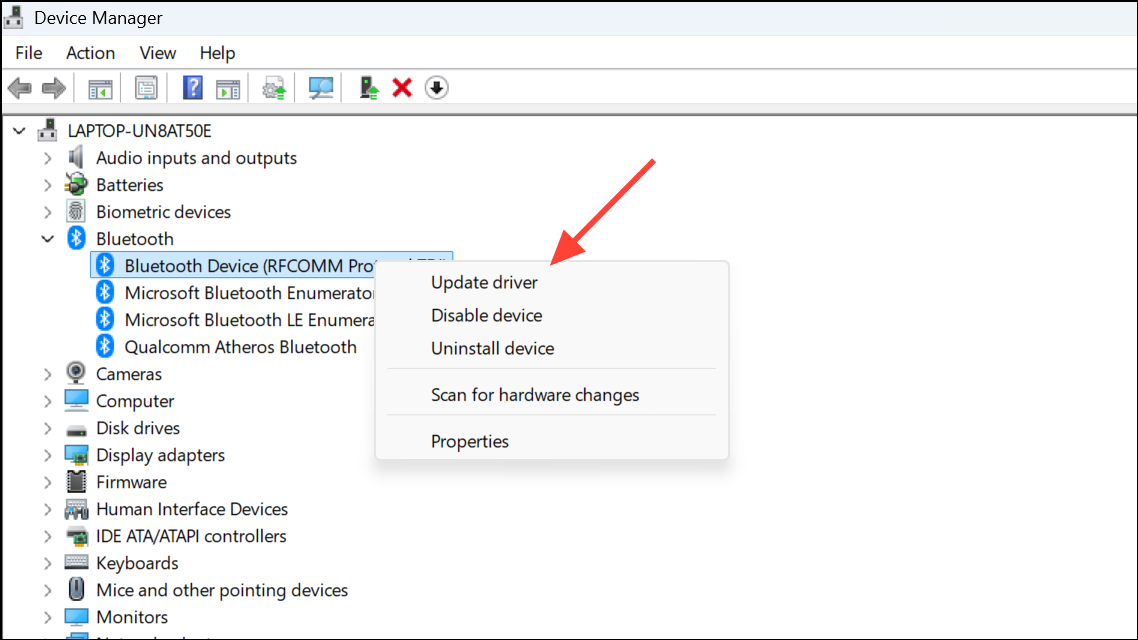Collapse the LAPTOP-UN8AT50E root node
The image size is (1138, 640).
[20, 131]
